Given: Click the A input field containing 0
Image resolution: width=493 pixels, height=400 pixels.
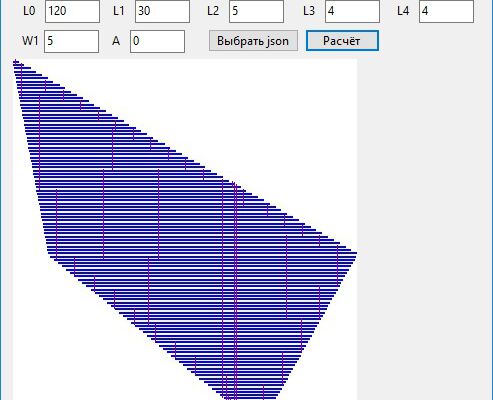Looking at the screenshot, I should coord(157,41).
